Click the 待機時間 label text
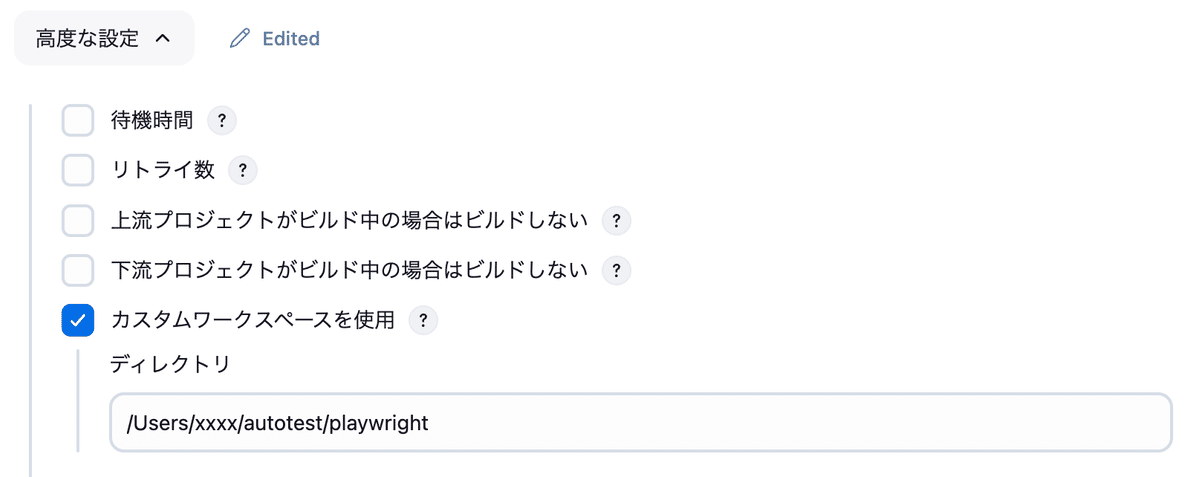The height and width of the screenshot is (477, 1200). coord(152,121)
